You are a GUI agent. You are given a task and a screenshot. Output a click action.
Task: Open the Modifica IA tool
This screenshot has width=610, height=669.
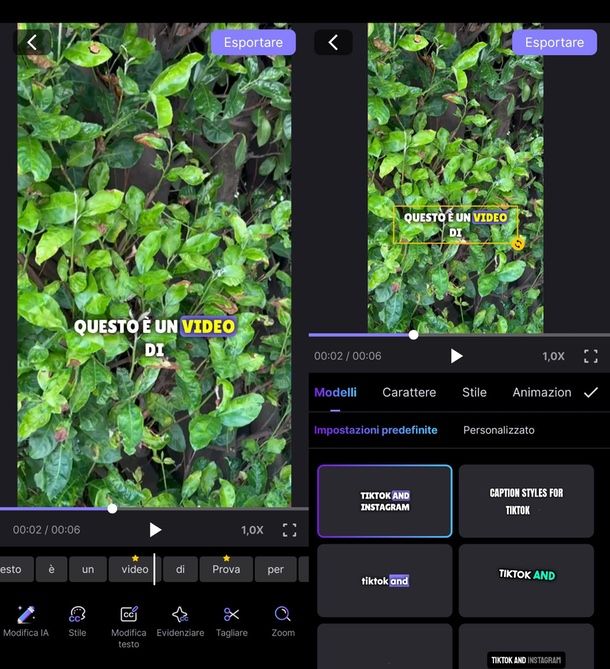point(26,622)
